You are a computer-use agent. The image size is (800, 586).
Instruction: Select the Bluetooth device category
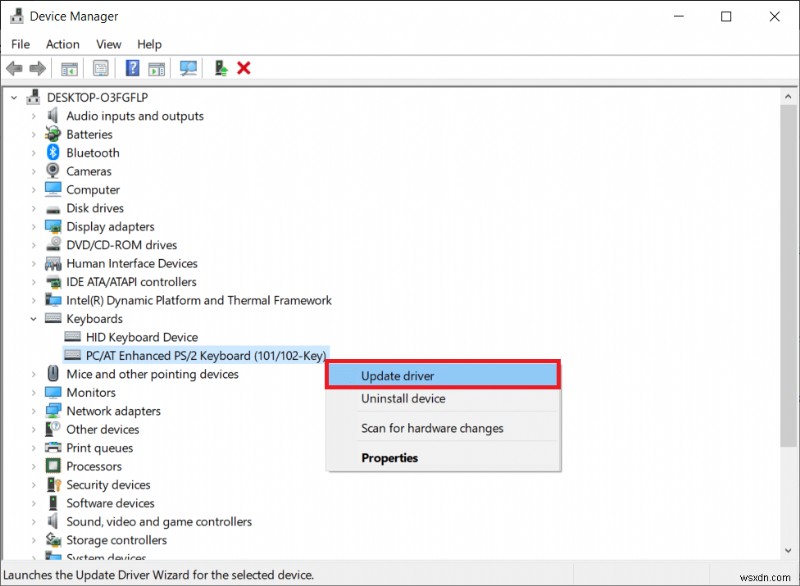click(92, 152)
